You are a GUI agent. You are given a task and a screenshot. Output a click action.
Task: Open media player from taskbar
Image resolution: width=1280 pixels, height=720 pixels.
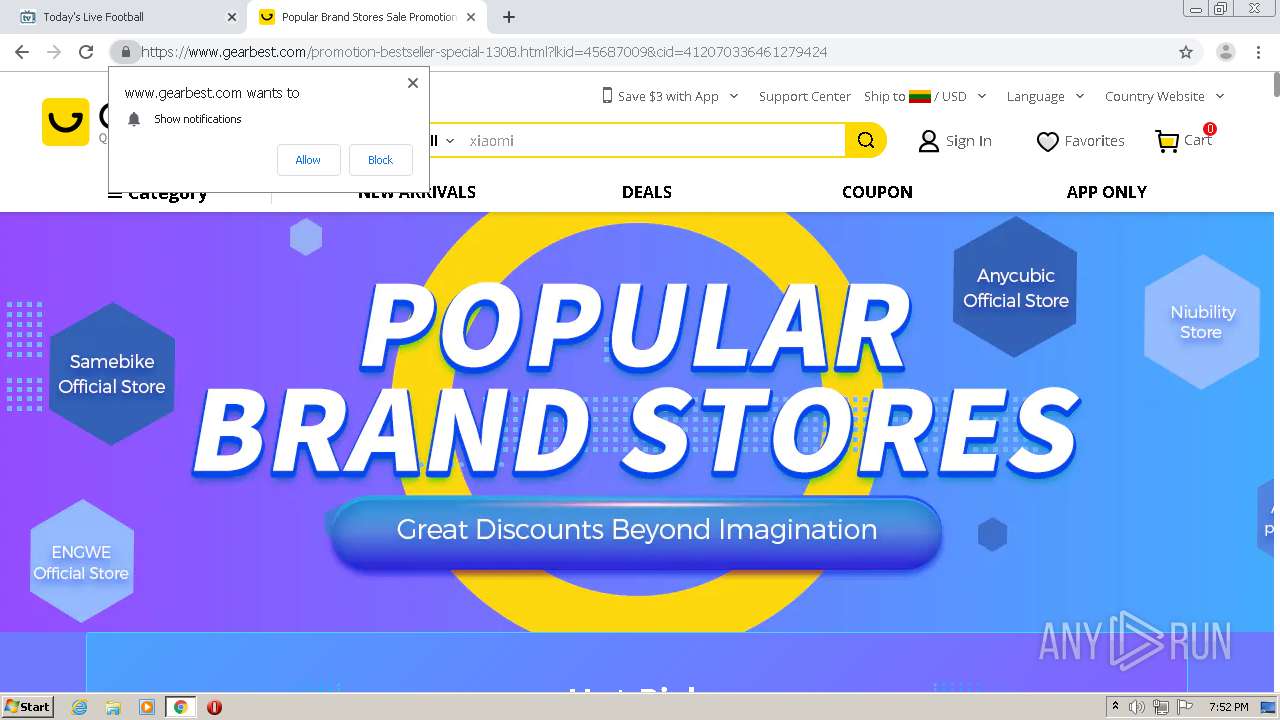point(147,707)
